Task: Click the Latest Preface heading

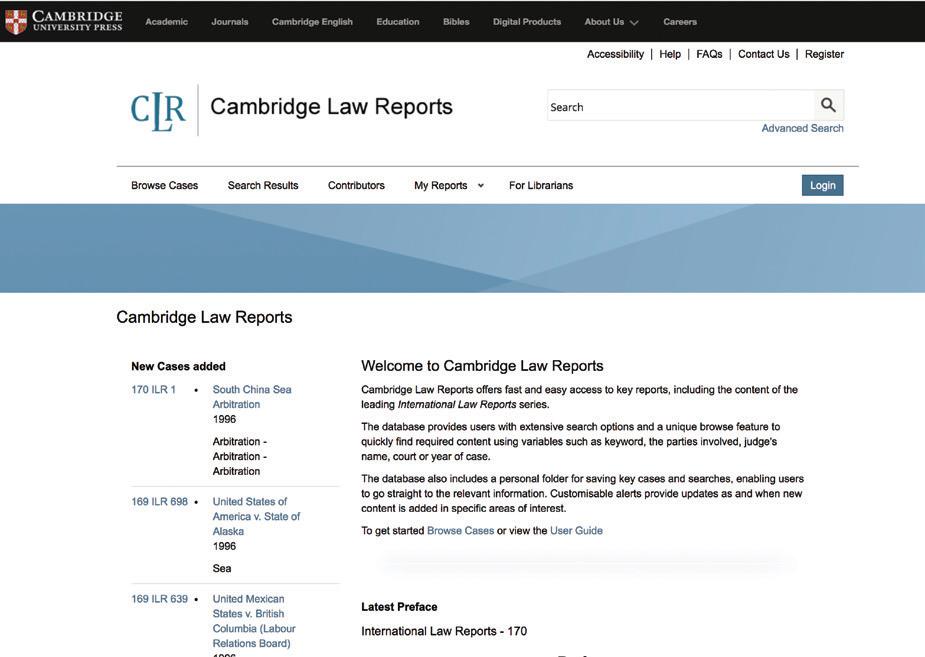Action: tap(399, 607)
